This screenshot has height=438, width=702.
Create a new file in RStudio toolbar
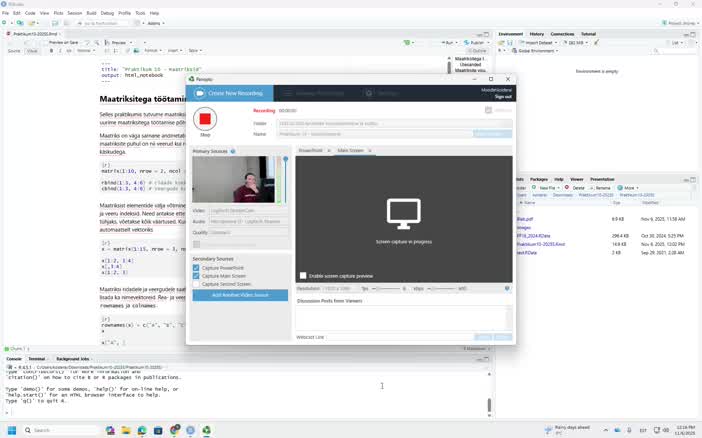pos(4,23)
